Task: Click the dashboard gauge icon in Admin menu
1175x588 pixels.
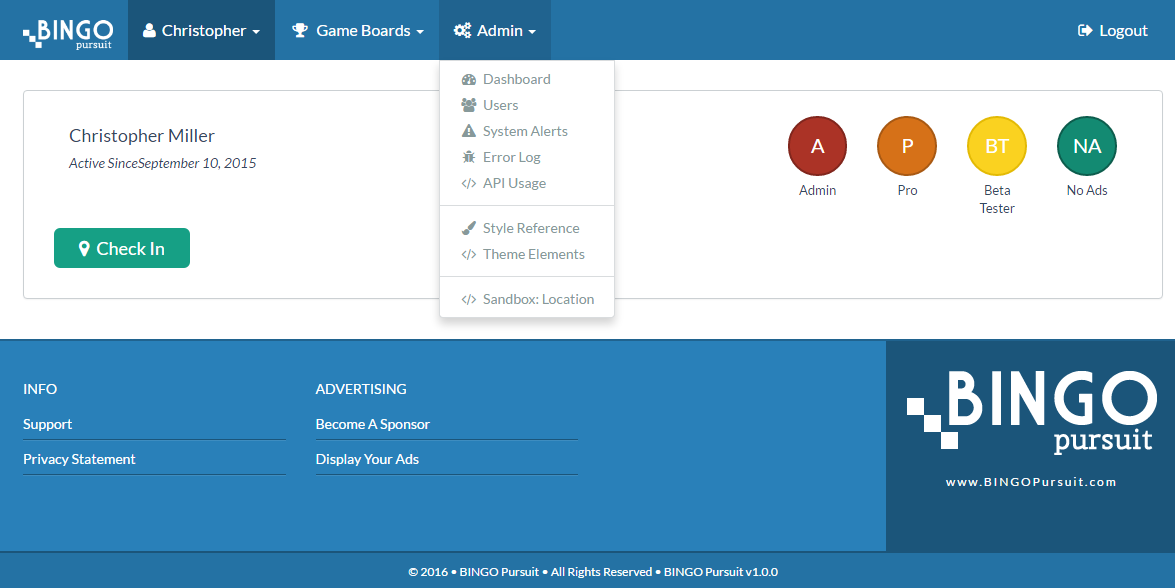Action: point(468,80)
